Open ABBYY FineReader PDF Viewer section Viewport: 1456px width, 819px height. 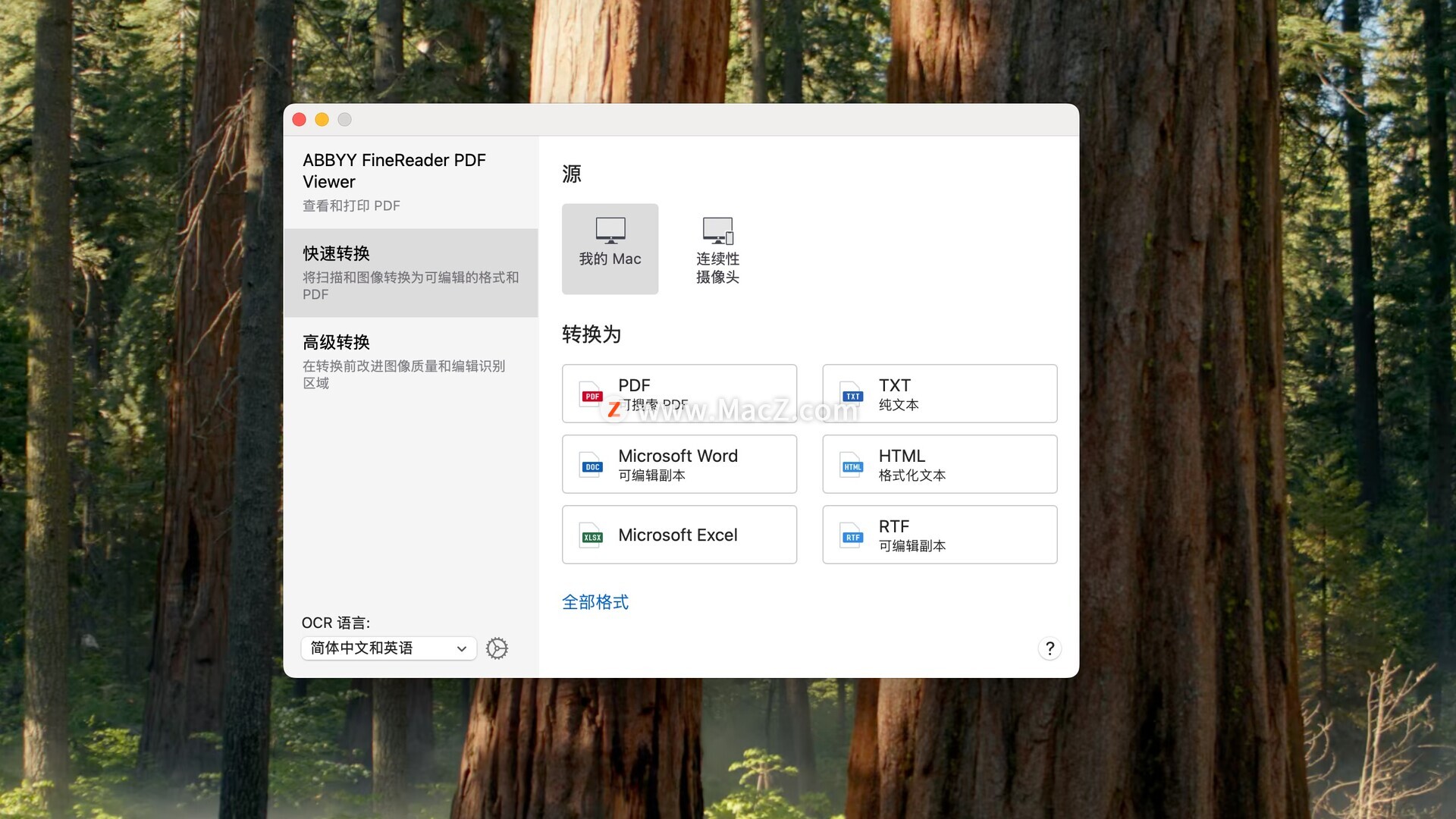click(410, 182)
